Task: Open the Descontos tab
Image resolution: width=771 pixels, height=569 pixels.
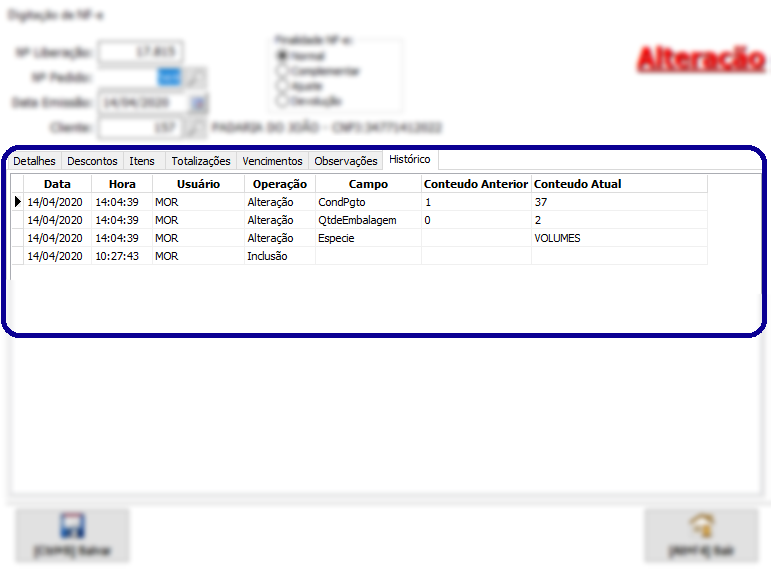Action: (x=92, y=161)
